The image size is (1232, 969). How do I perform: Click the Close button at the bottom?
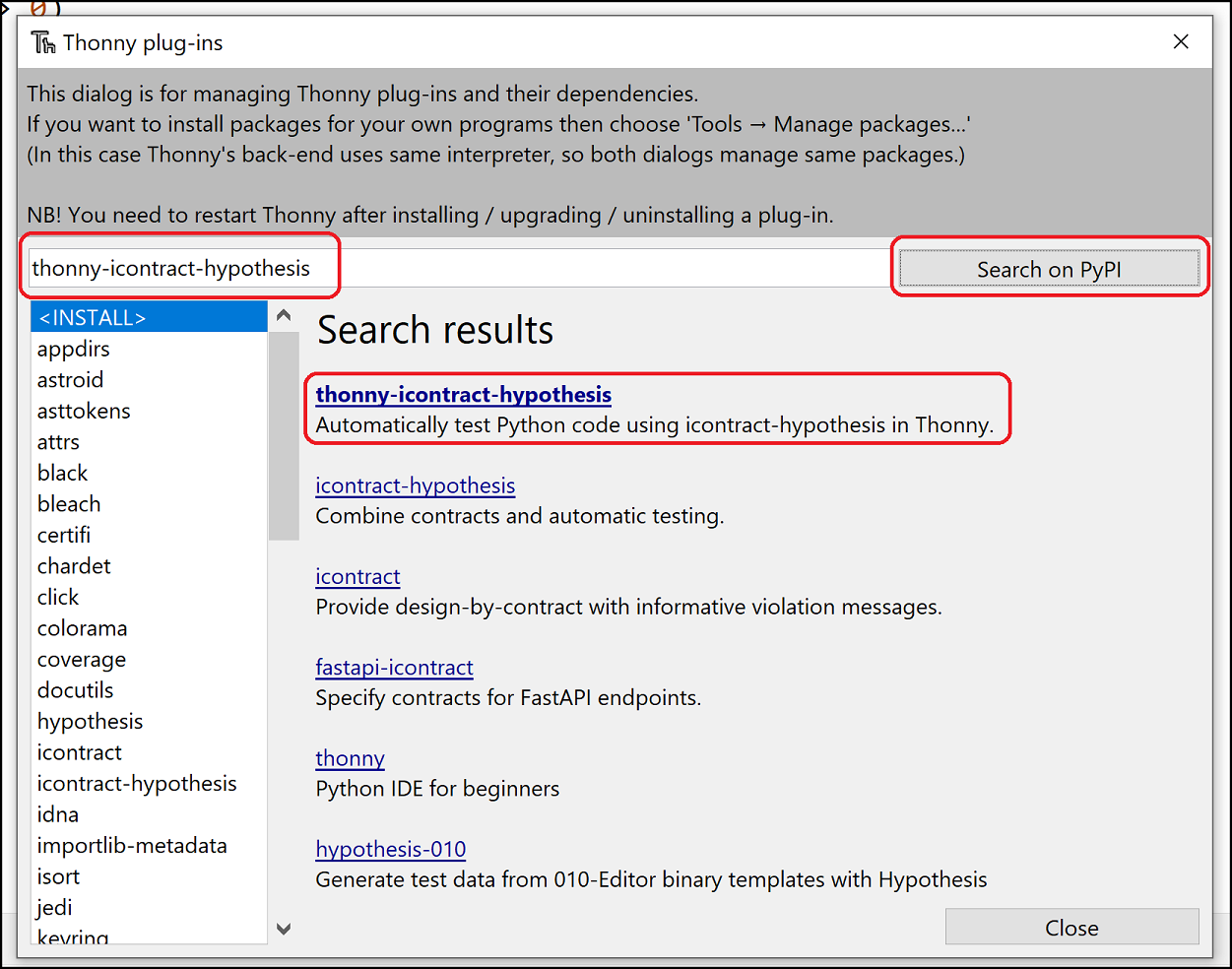(1071, 928)
